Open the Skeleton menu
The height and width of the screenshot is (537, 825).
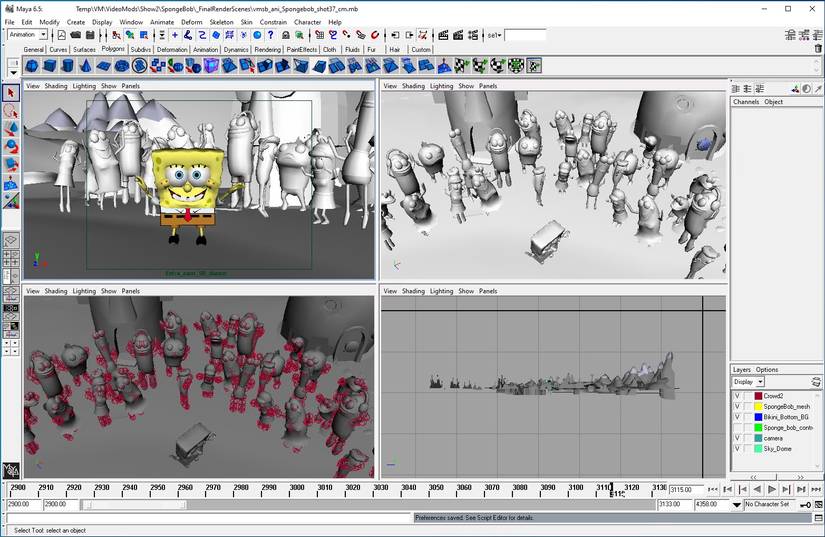(221, 22)
